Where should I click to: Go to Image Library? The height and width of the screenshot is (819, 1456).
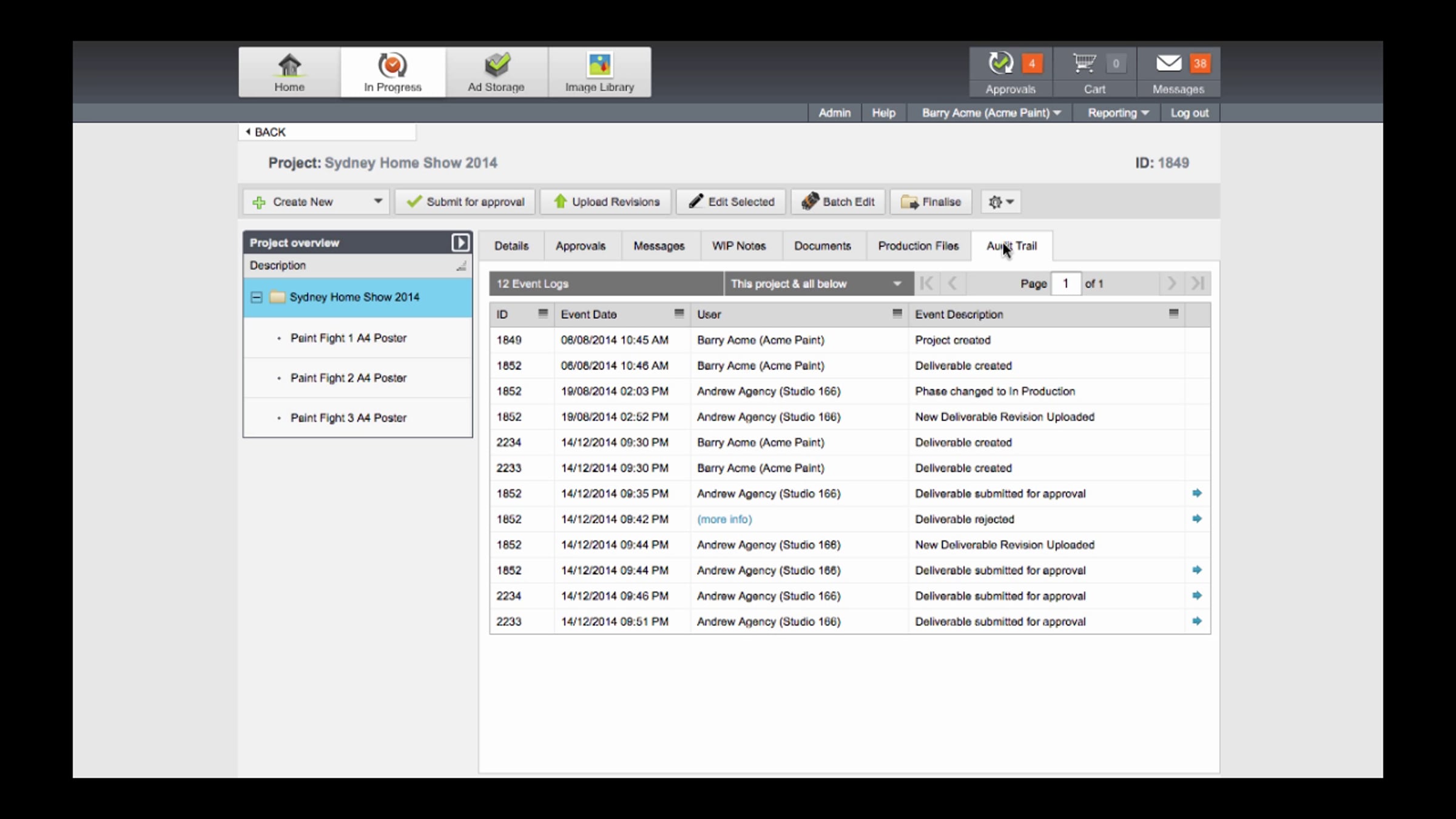click(599, 72)
